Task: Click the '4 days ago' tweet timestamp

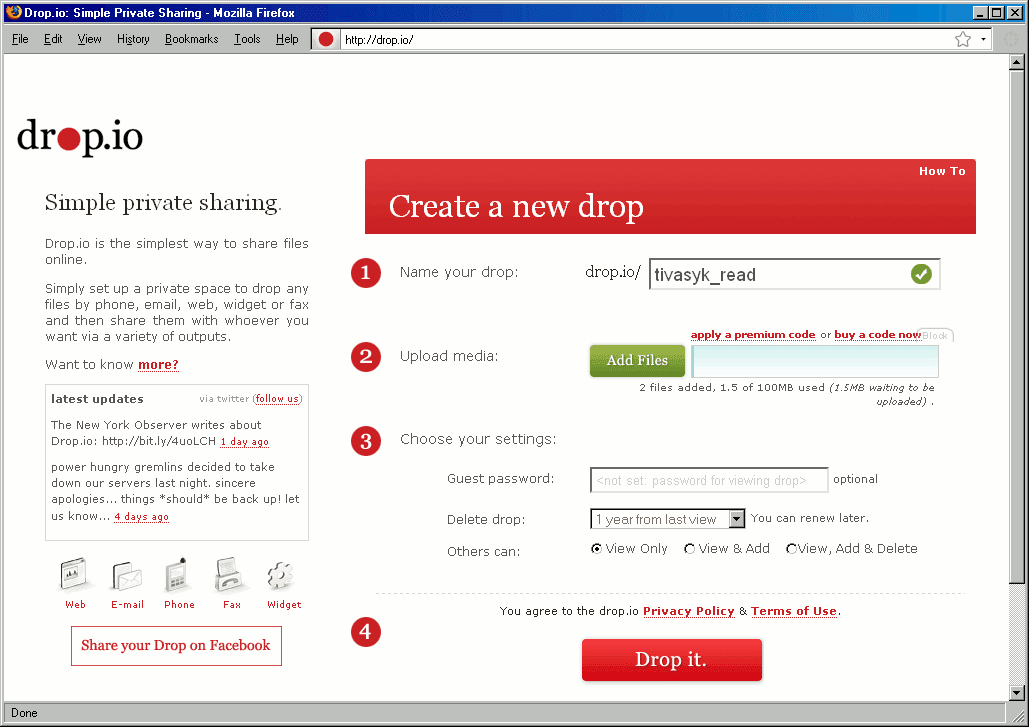Action: coord(141,517)
